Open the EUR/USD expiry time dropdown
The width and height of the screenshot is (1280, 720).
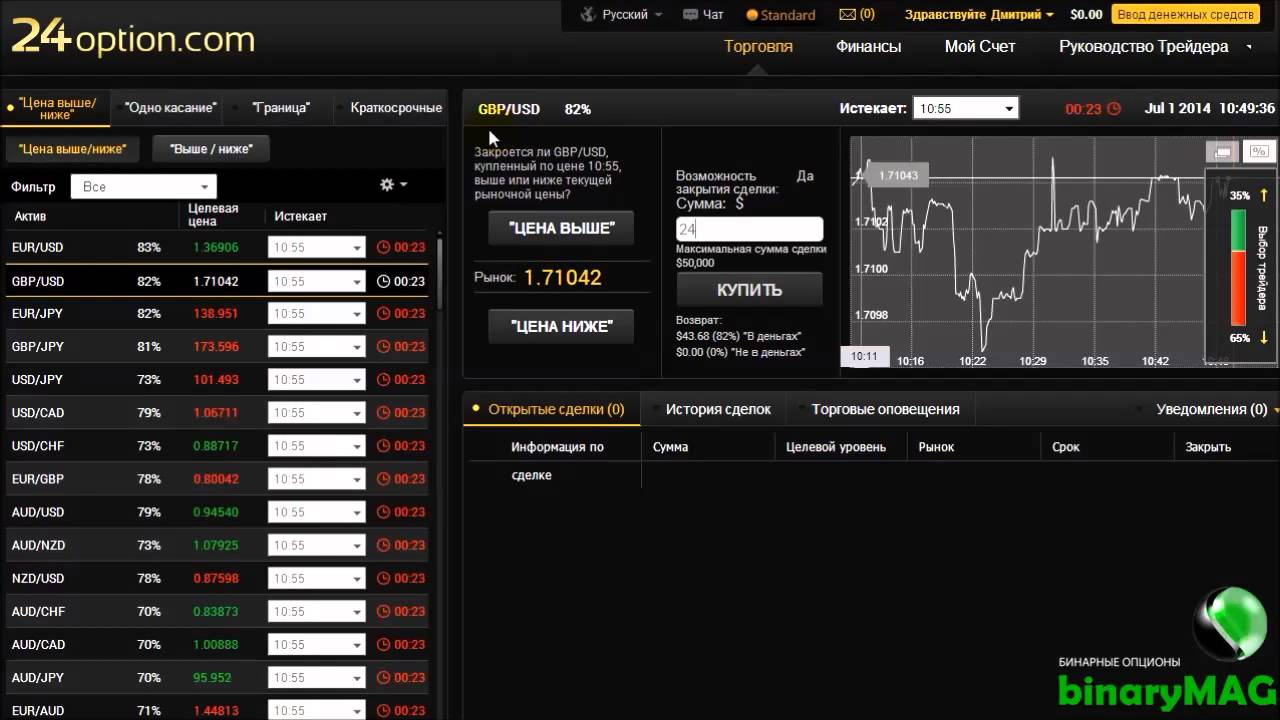pyautogui.click(x=316, y=247)
